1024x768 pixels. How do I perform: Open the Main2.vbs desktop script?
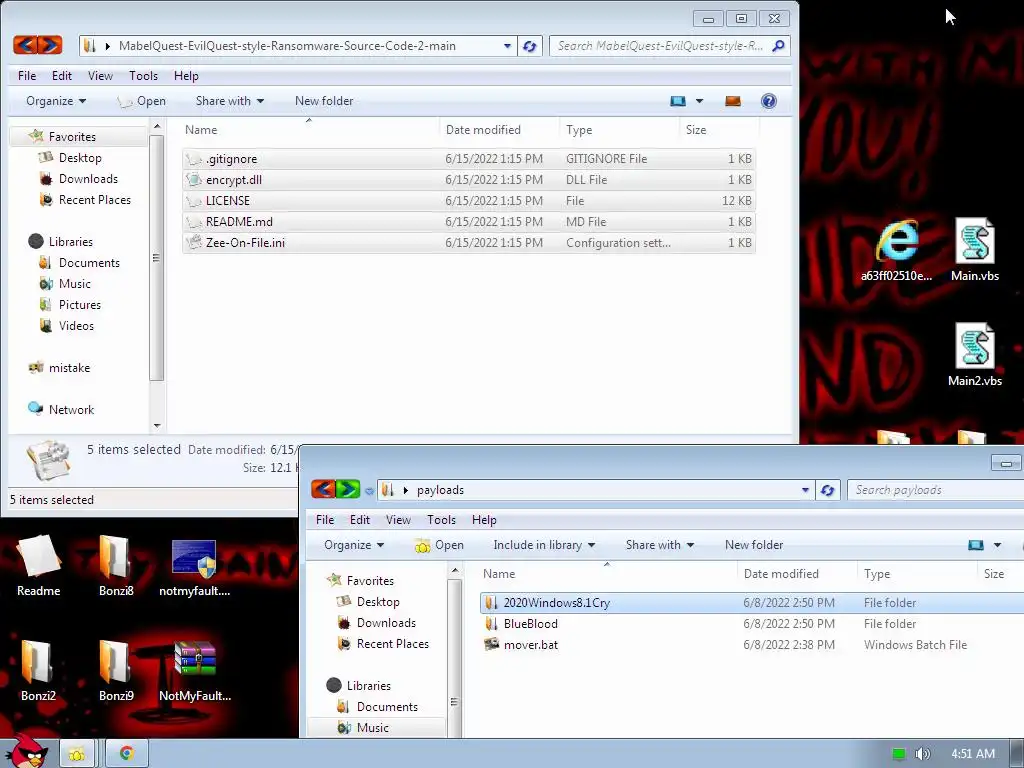pos(974,355)
